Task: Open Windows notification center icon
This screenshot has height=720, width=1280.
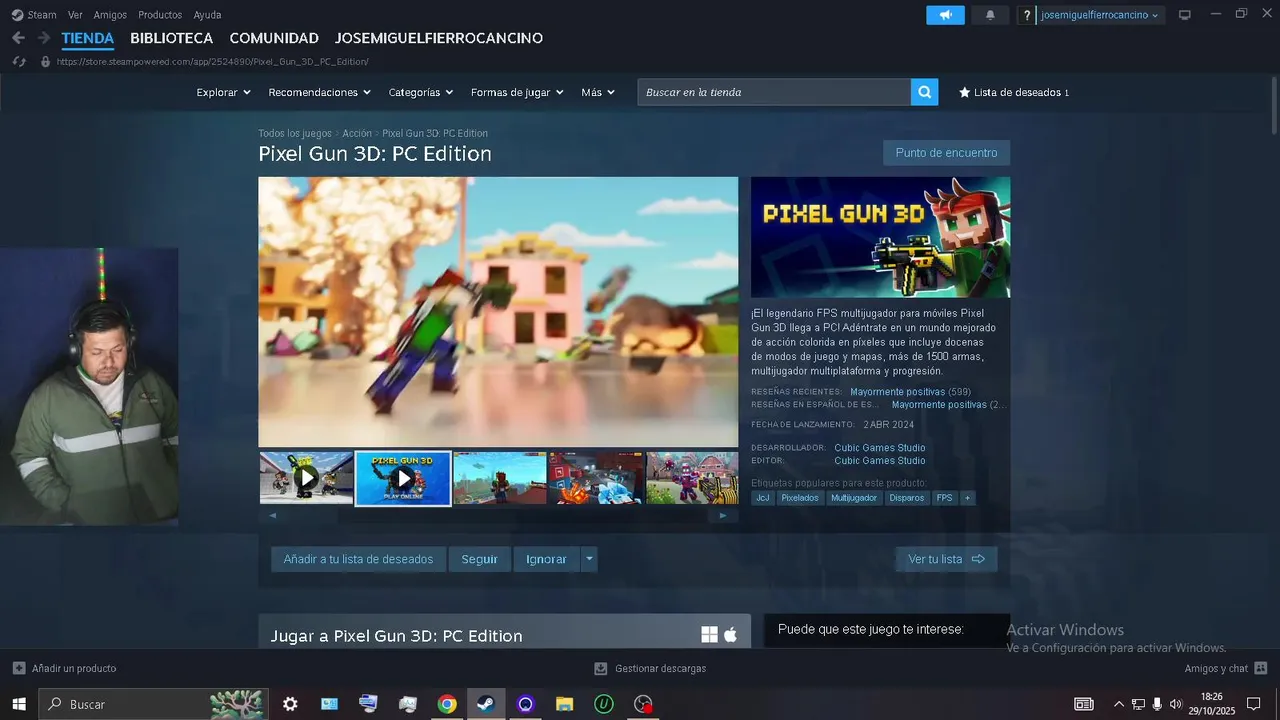Action: click(1254, 704)
